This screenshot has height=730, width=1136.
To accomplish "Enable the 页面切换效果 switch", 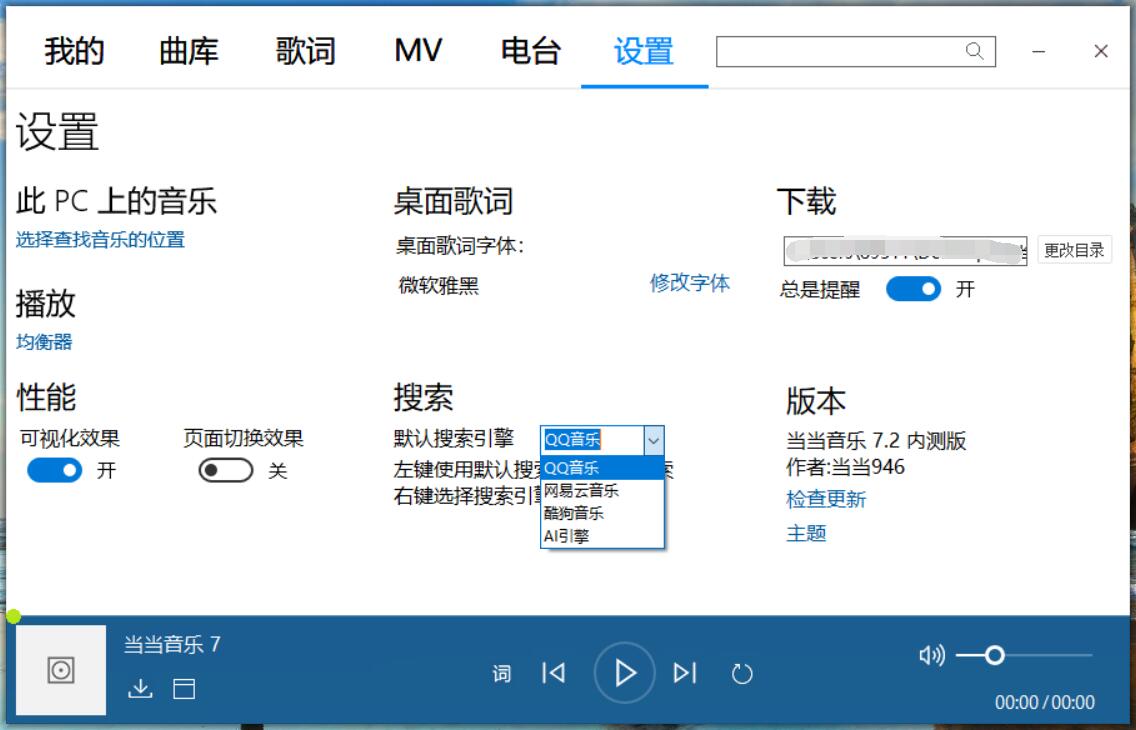I will tap(226, 471).
